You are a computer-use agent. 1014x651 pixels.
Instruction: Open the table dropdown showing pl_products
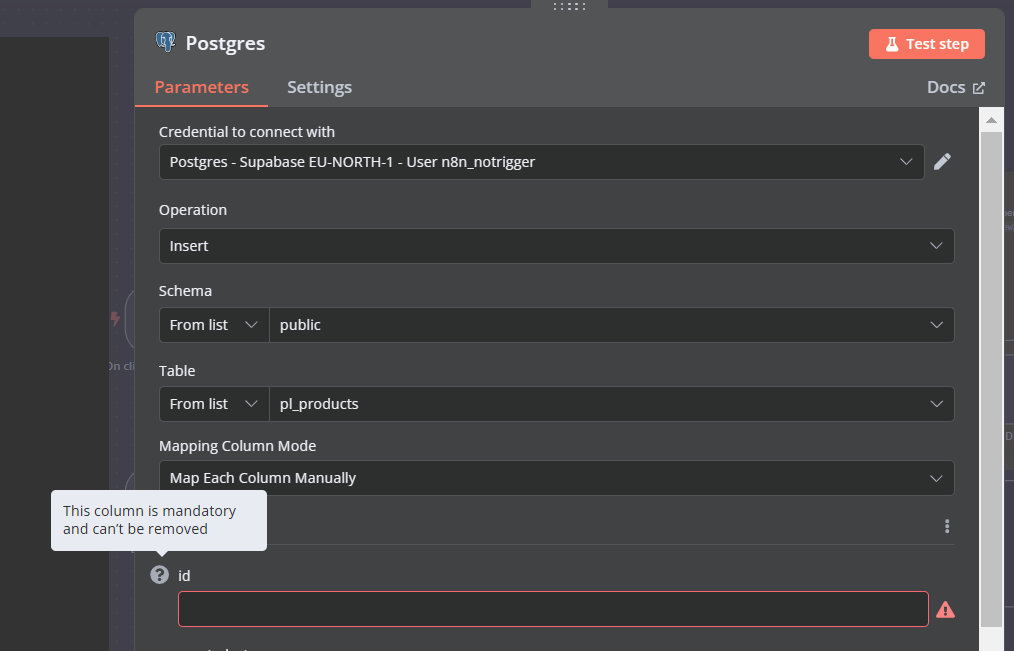[x=611, y=403]
